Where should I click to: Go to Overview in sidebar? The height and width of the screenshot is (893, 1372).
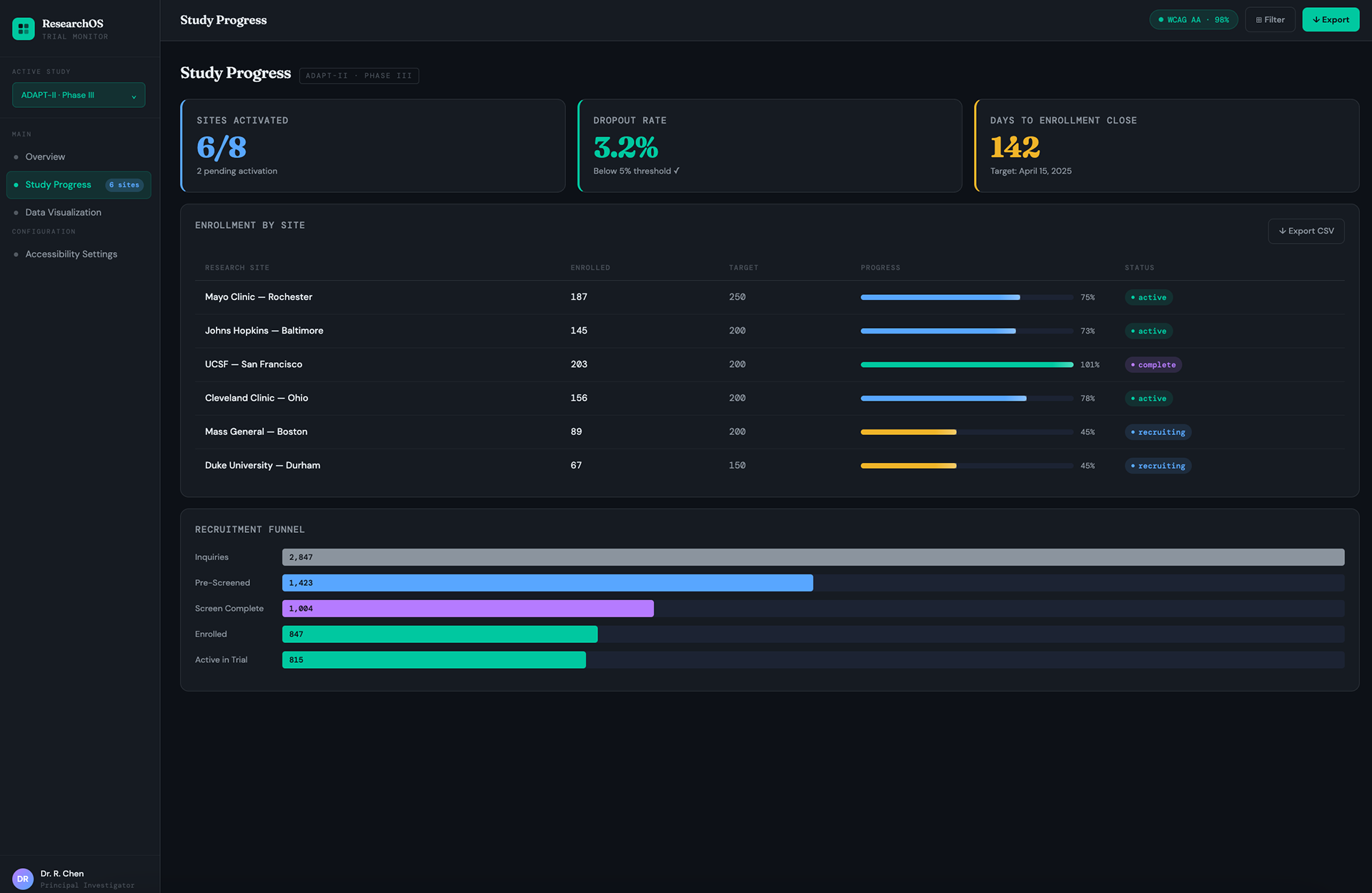pos(45,157)
